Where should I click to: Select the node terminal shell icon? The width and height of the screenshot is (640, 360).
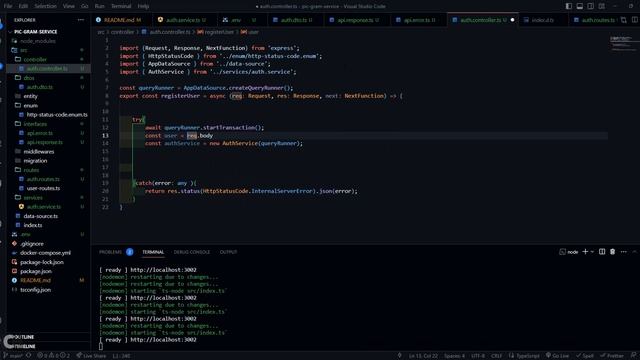pos(562,252)
